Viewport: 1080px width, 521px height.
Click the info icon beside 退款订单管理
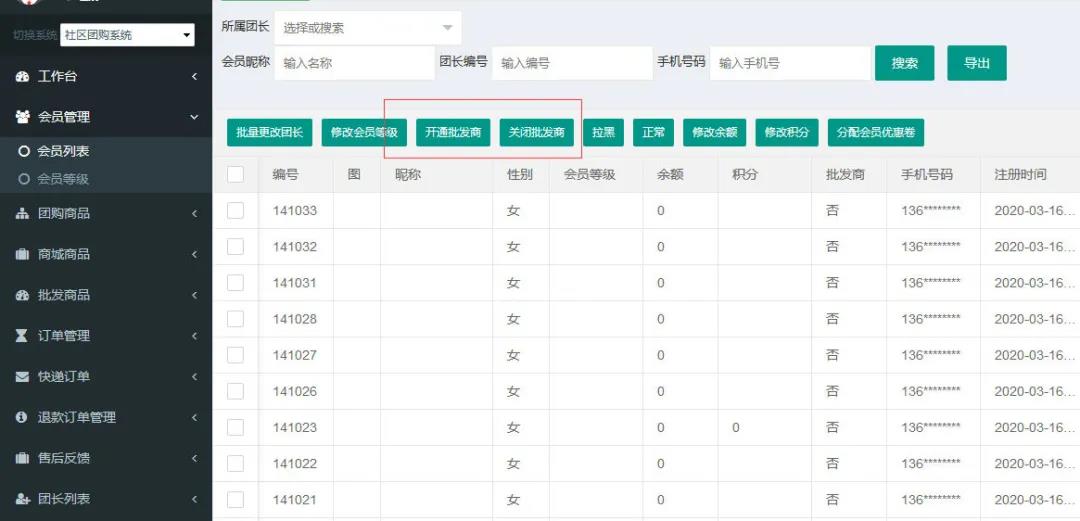[22, 418]
